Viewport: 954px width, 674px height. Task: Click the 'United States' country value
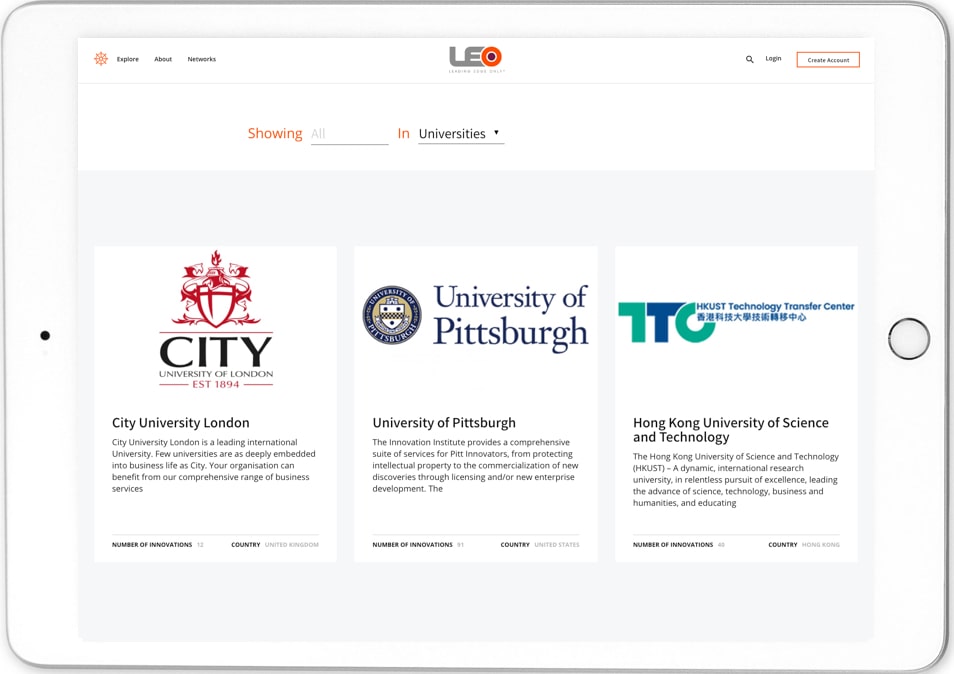[x=557, y=544]
